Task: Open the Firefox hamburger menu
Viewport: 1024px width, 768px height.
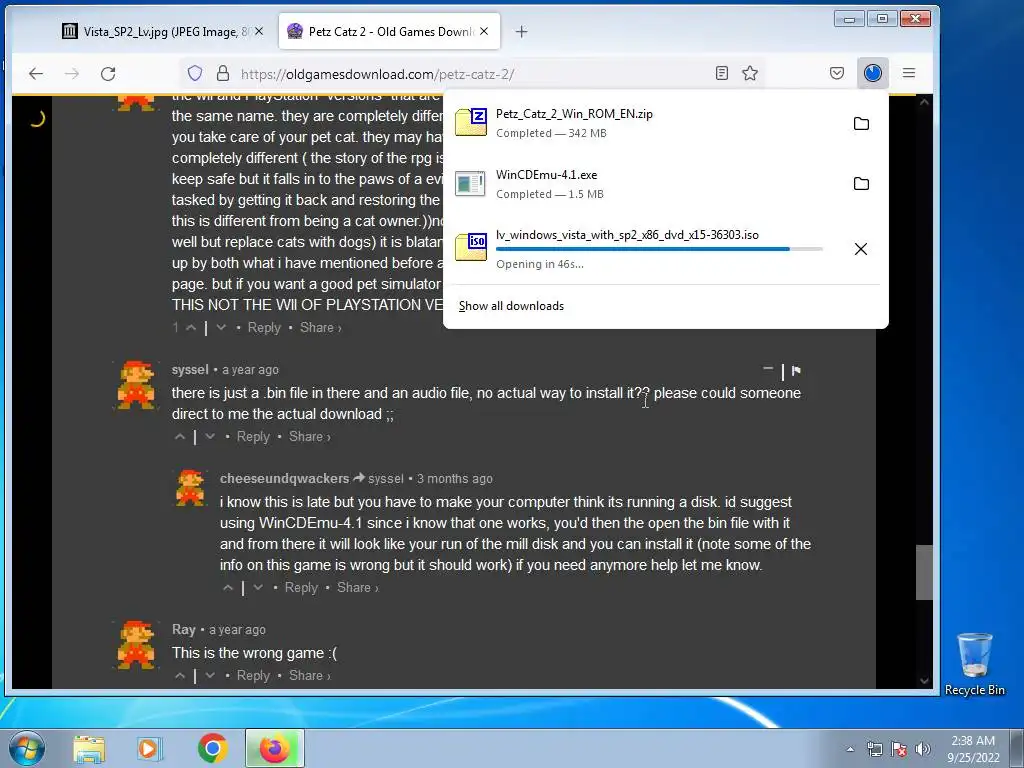Action: (x=909, y=73)
